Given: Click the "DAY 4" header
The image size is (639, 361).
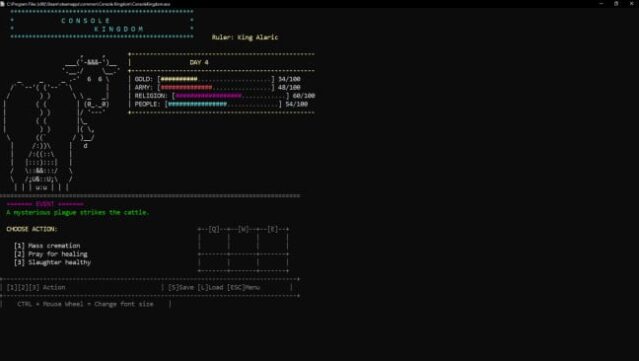Looking at the screenshot, I should (x=199, y=62).
